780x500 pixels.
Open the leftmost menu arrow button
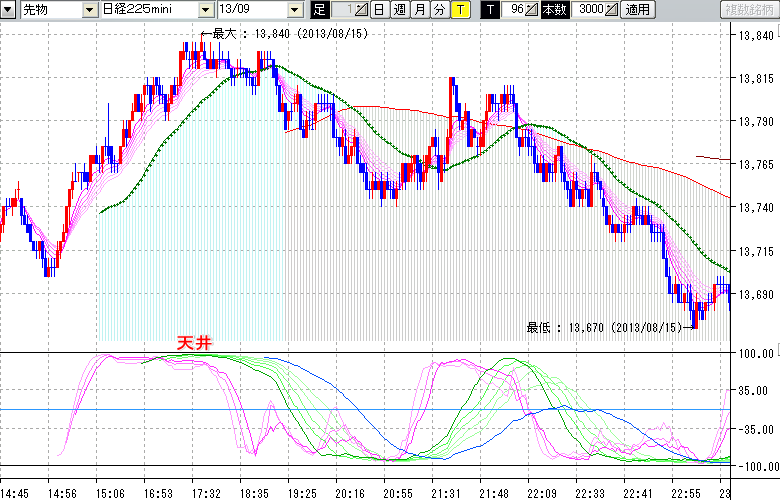[9, 10]
